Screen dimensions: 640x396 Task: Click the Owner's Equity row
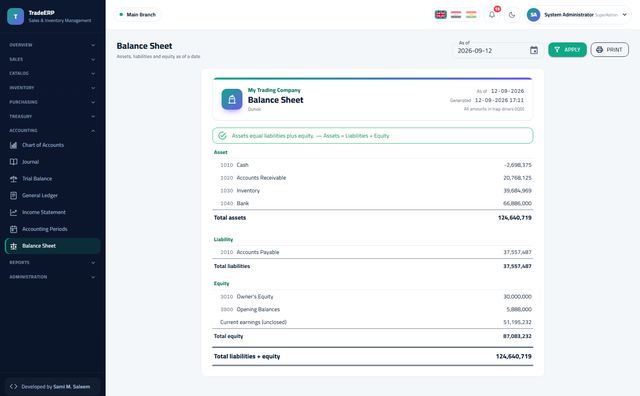373,297
